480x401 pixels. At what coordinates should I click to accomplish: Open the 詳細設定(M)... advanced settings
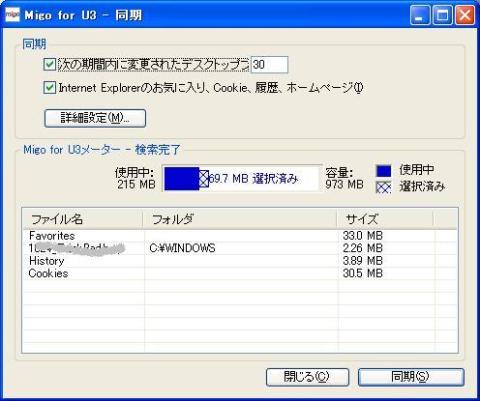point(95,118)
